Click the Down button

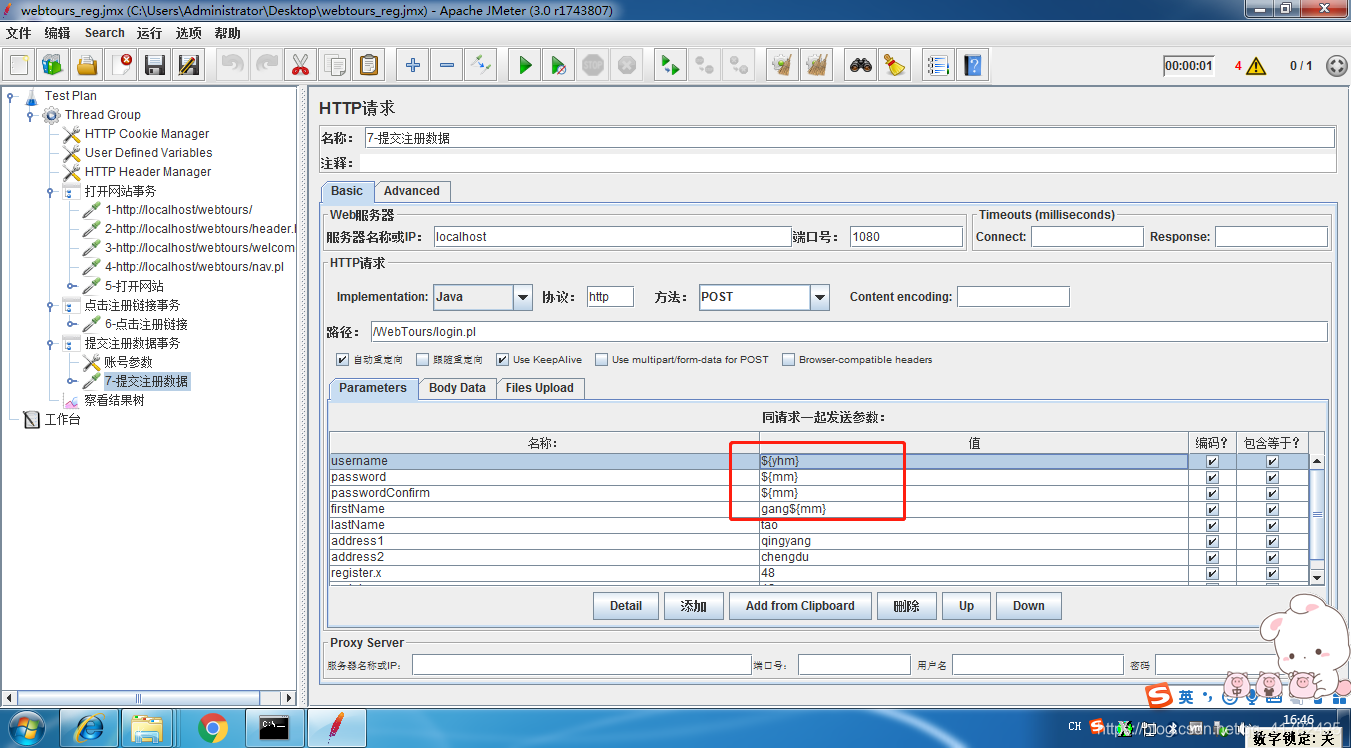1028,606
